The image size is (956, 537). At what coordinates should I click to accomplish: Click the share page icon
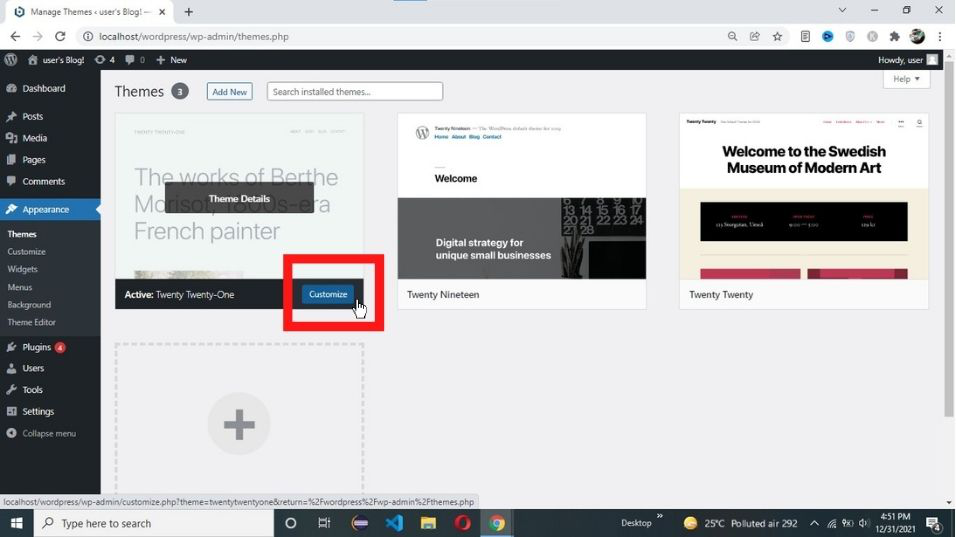tap(755, 37)
